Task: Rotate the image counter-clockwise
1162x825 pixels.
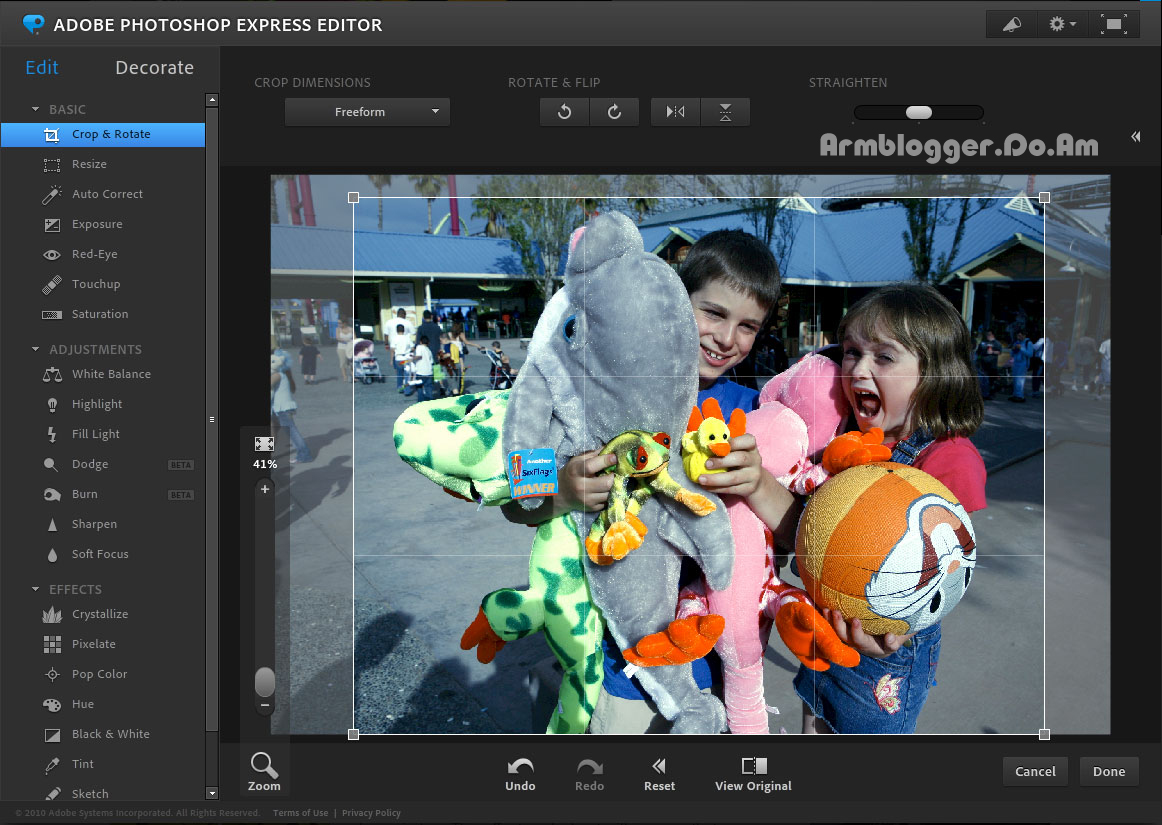Action: pos(565,112)
